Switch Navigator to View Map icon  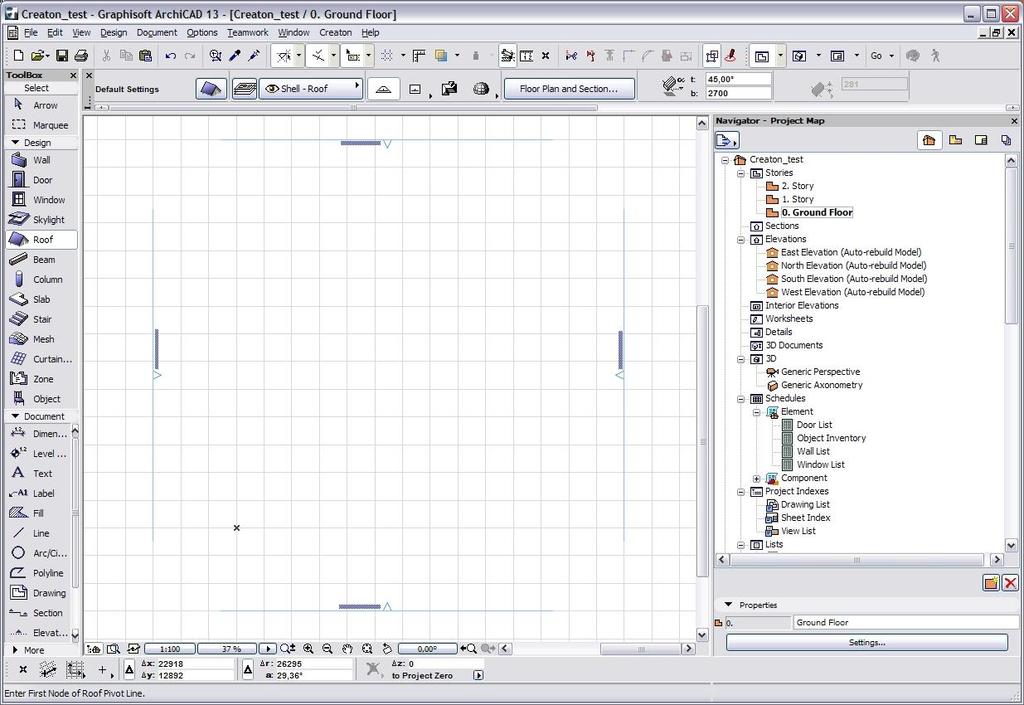coord(955,140)
